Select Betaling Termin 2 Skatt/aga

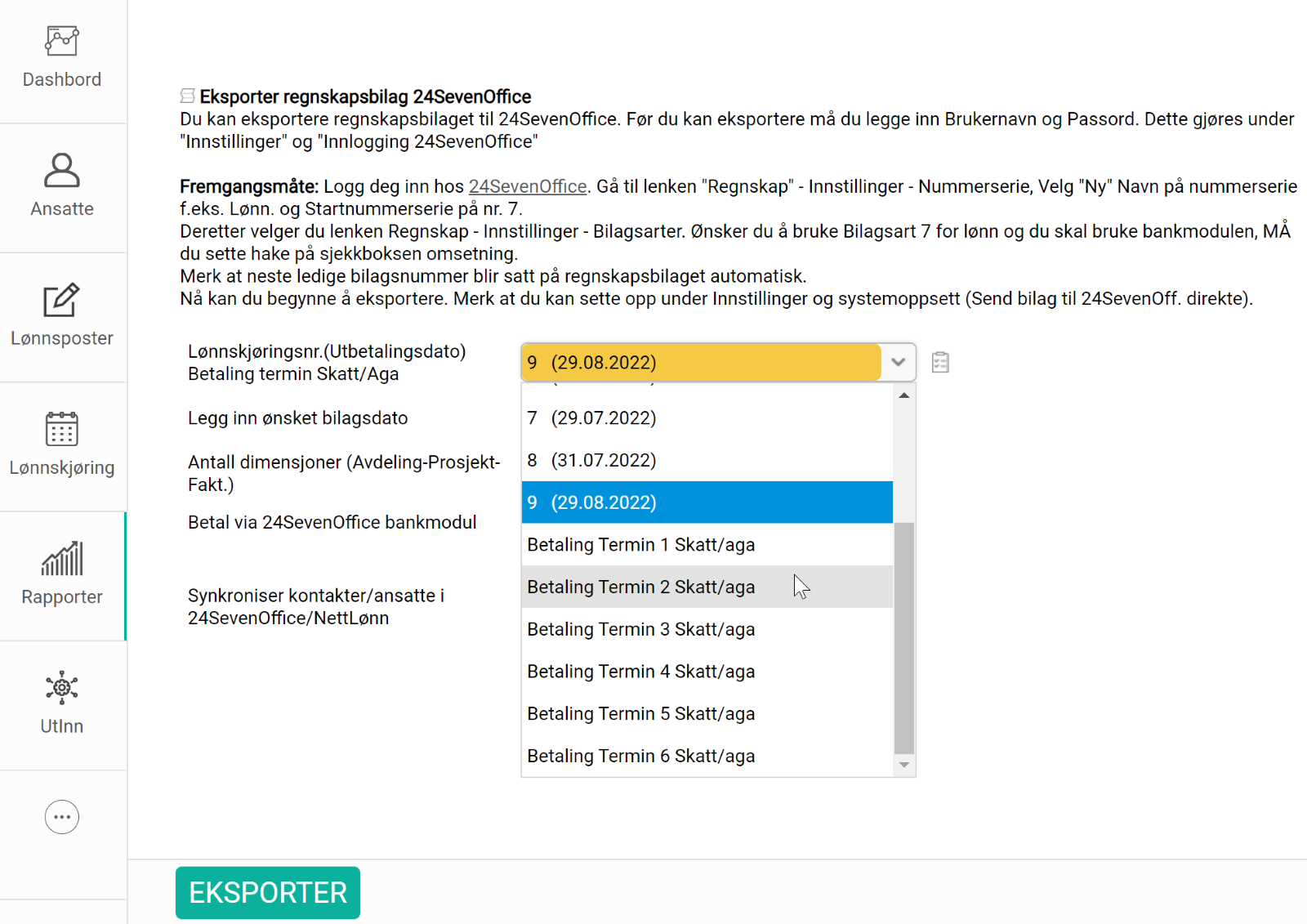tap(707, 587)
